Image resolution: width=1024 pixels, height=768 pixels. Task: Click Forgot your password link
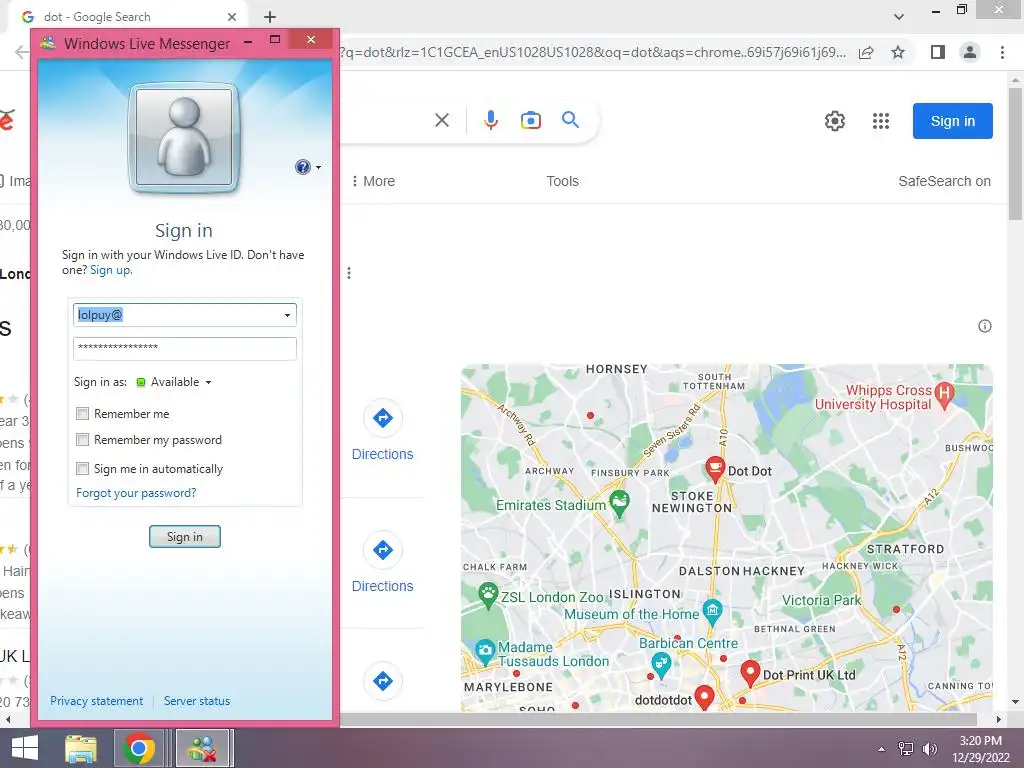[136, 493]
